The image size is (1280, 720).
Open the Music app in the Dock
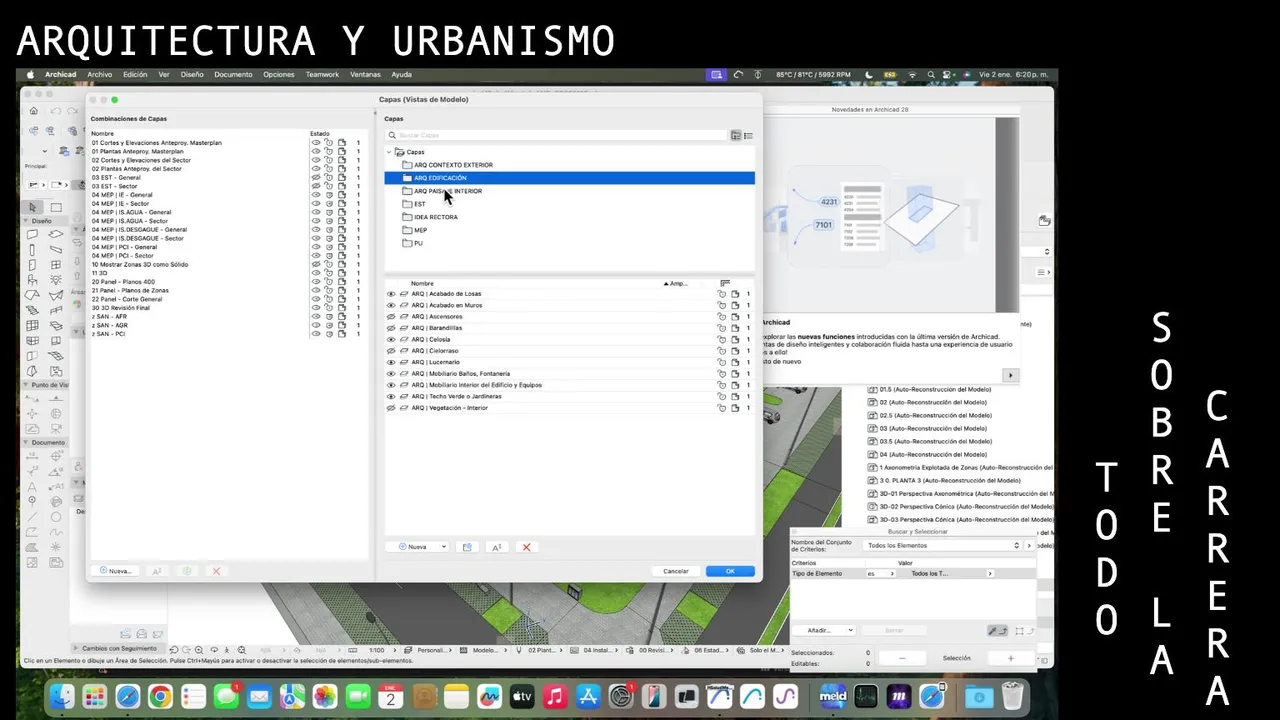tap(555, 697)
